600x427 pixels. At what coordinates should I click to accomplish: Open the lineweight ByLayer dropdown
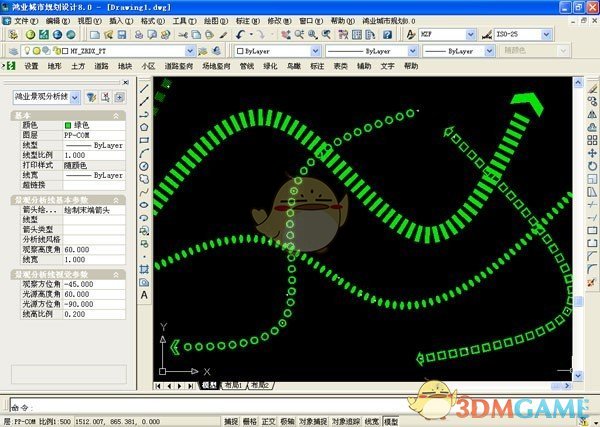coord(489,51)
